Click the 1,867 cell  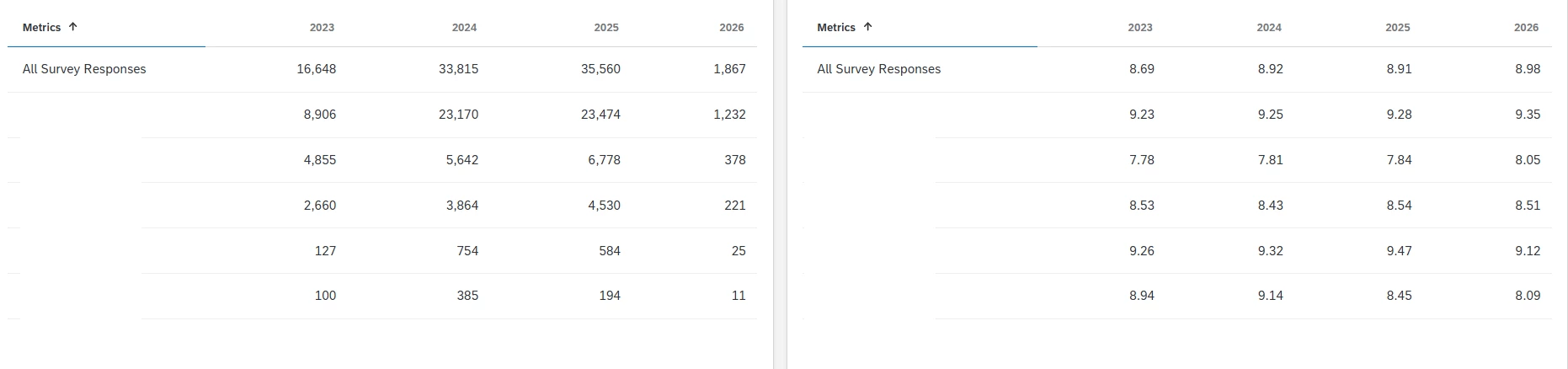point(730,69)
